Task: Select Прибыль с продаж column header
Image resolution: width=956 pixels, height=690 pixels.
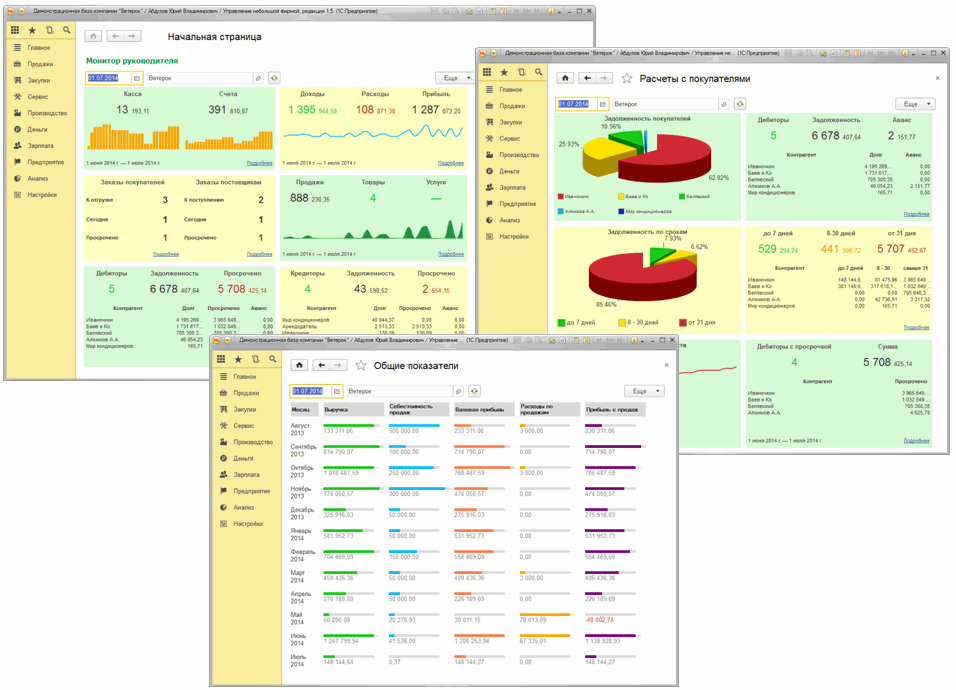Action: [615, 410]
